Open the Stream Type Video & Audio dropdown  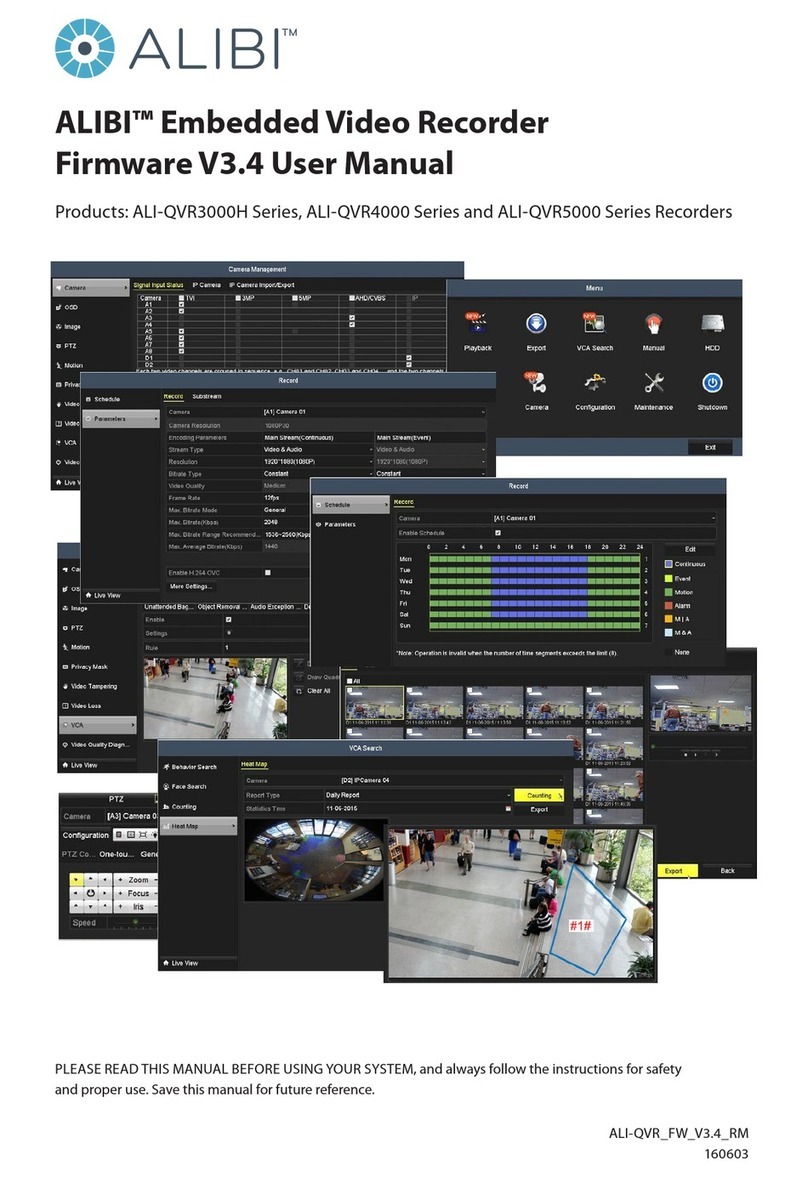point(317,450)
